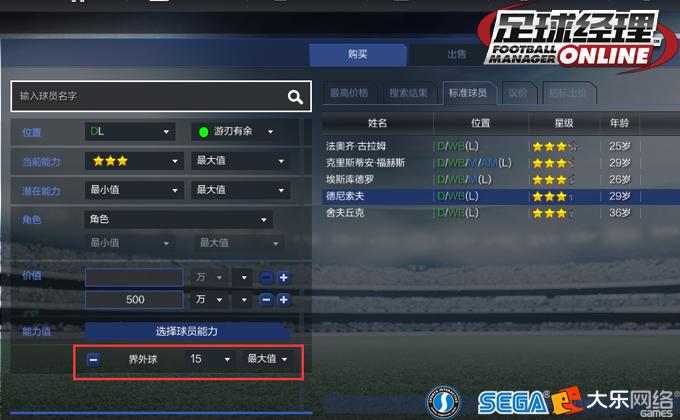
Task: Click the 选择球员能力 button
Action: (186, 331)
